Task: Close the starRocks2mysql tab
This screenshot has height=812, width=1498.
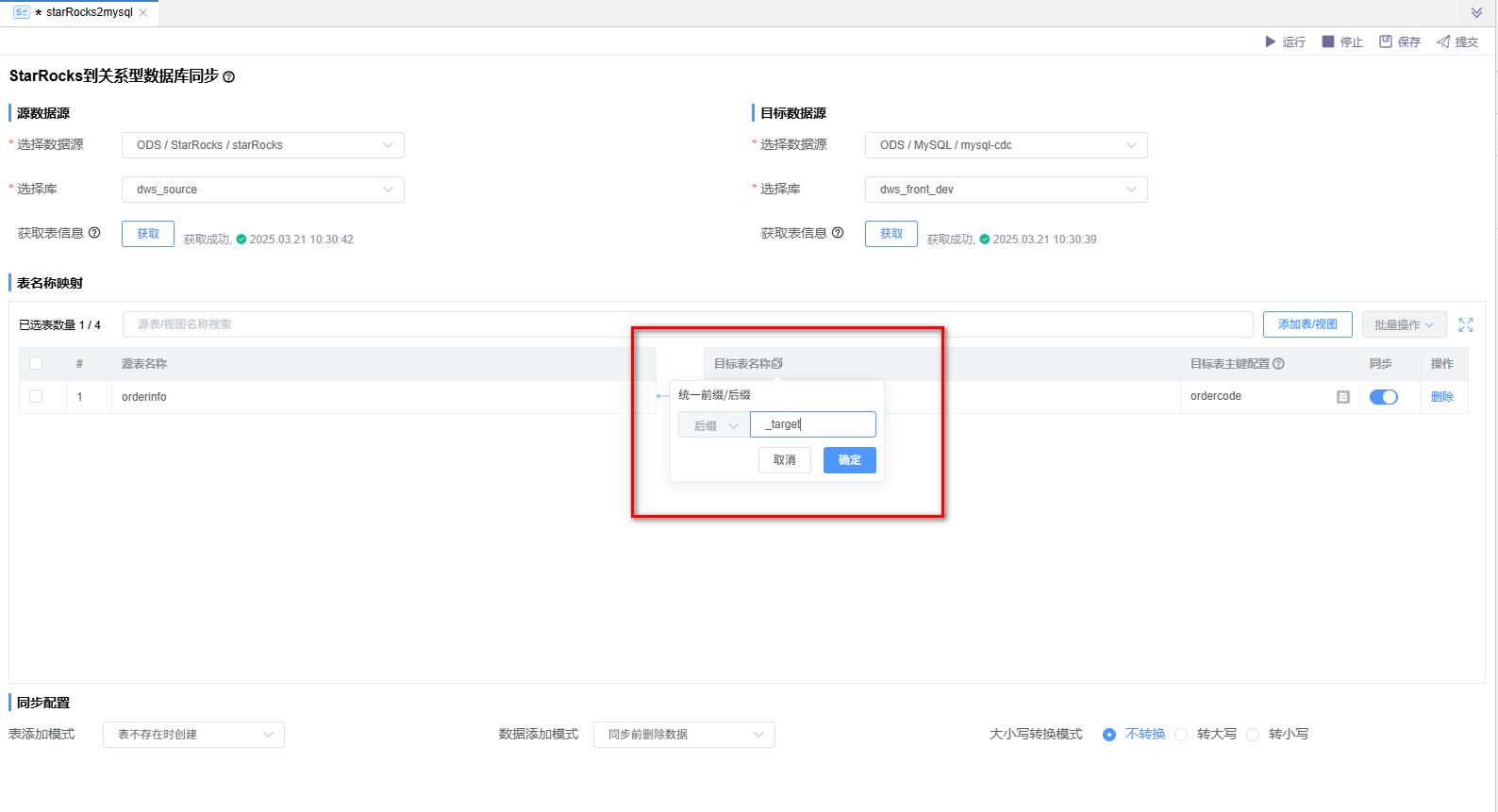Action: [x=143, y=12]
